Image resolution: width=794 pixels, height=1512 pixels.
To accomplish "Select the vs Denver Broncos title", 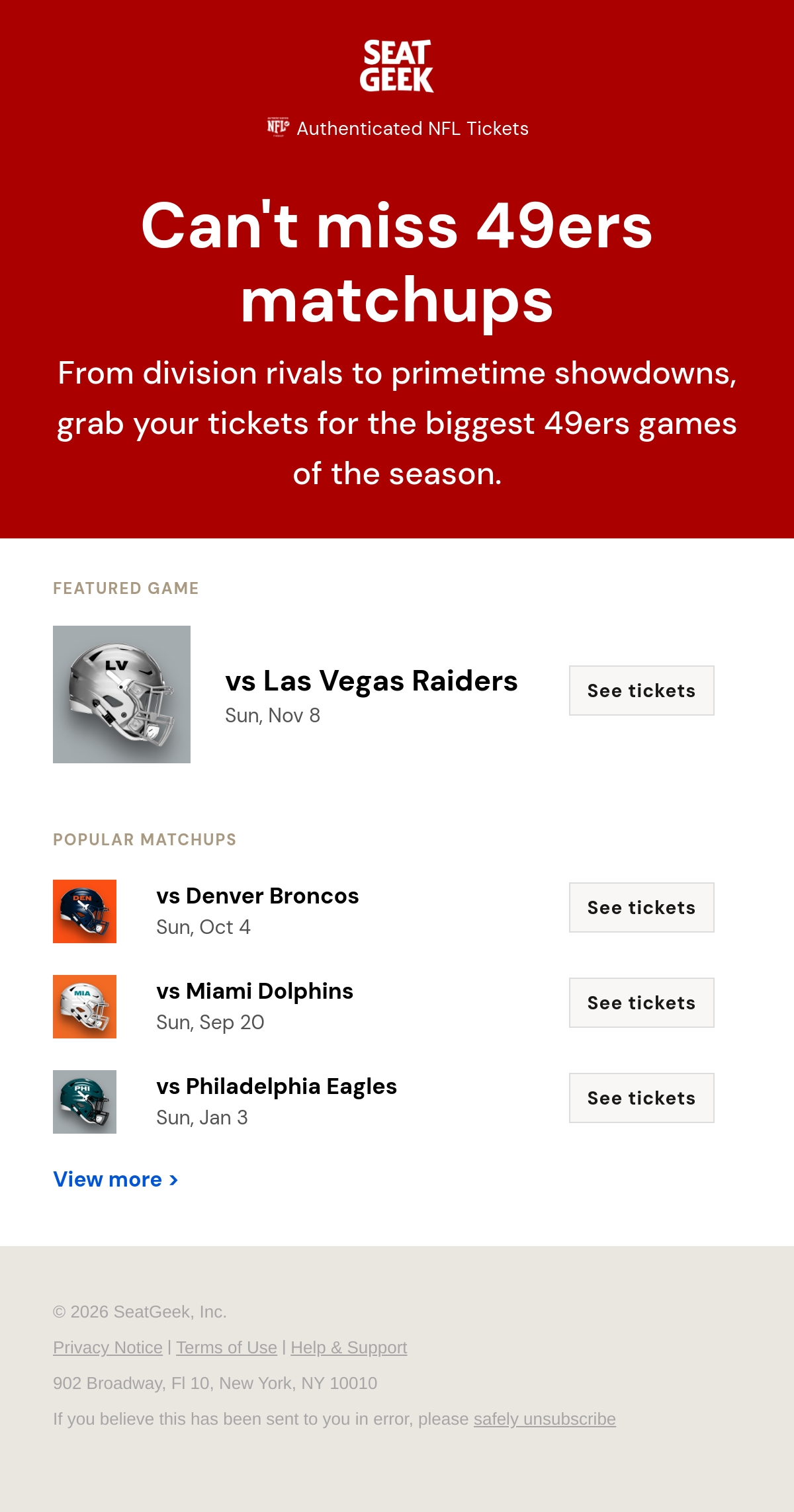I will 257,896.
